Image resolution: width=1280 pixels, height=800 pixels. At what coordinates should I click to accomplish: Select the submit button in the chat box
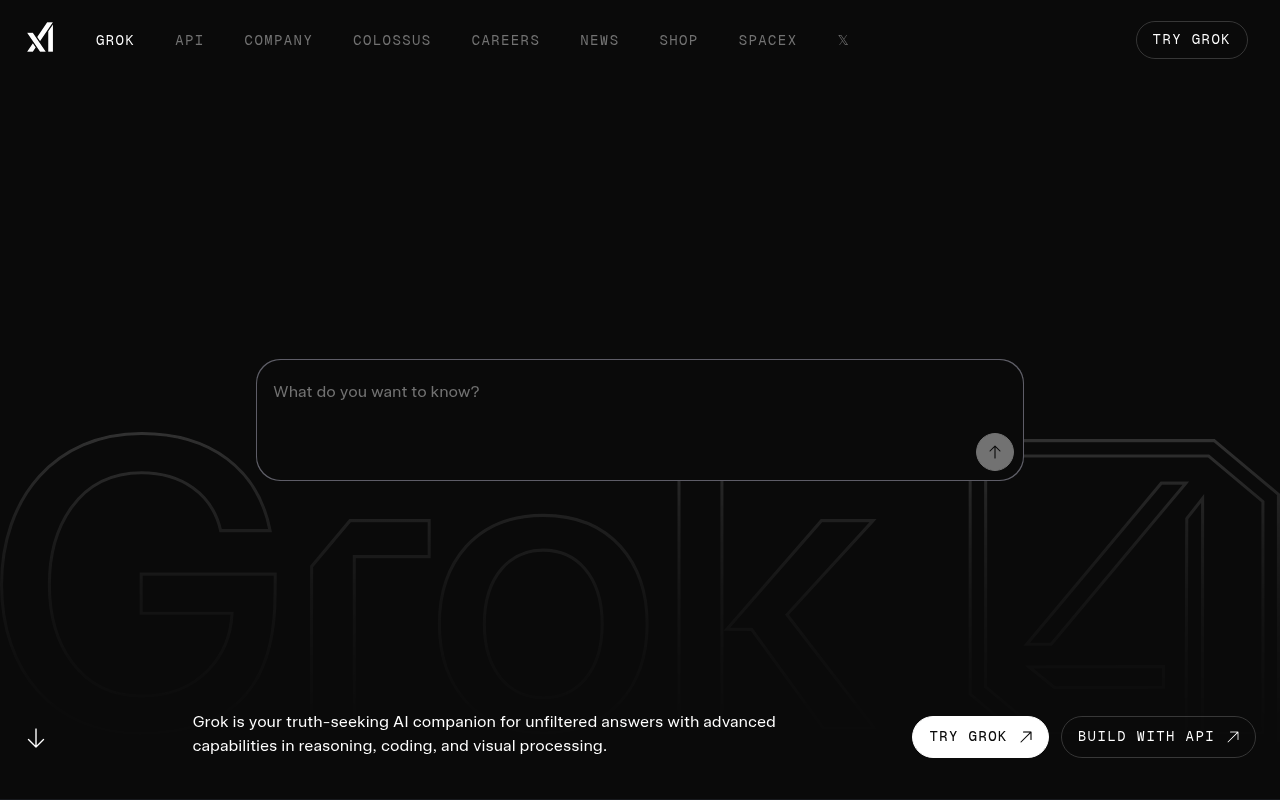click(x=995, y=452)
